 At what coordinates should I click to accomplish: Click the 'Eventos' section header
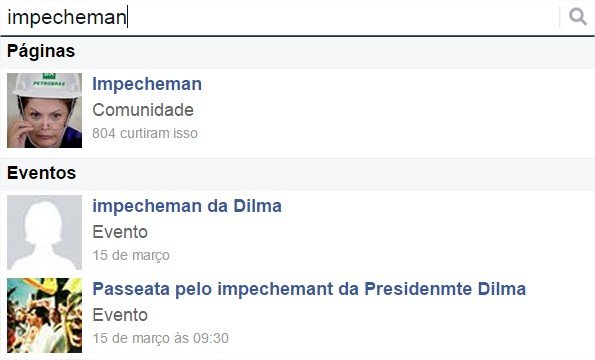[41, 173]
